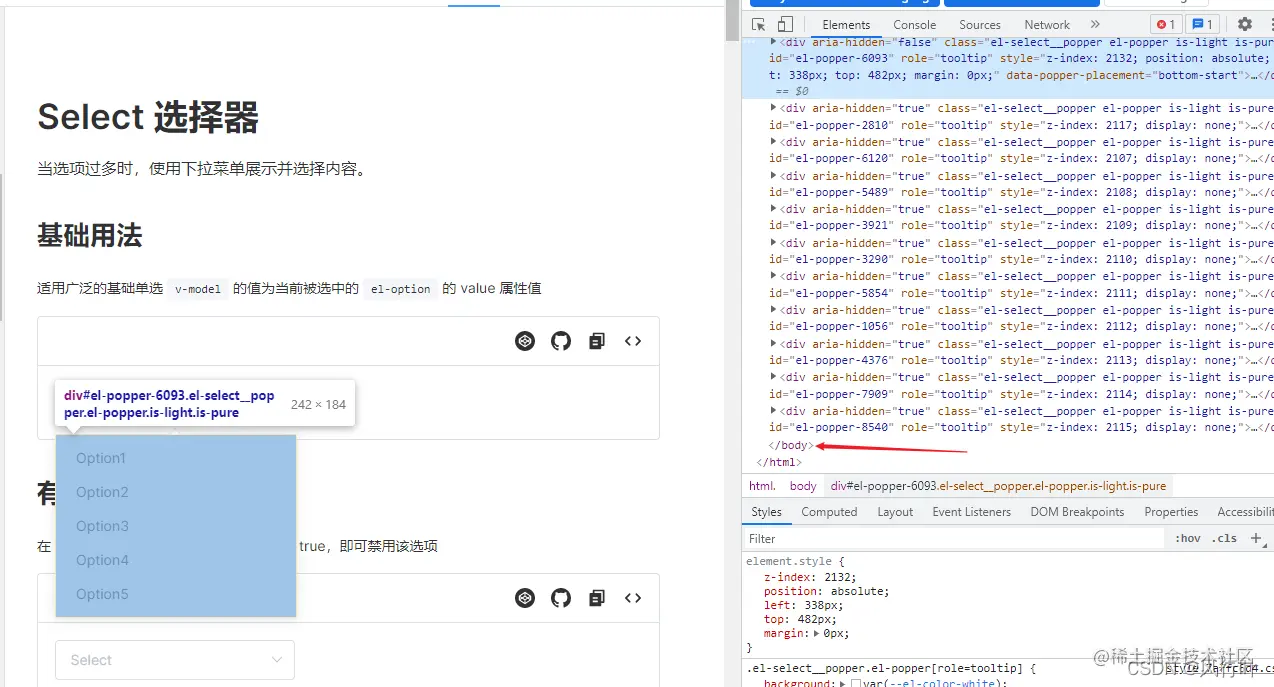Open CodePen icon in the disabled-option demo
The height and width of the screenshot is (687, 1274).
point(525,598)
